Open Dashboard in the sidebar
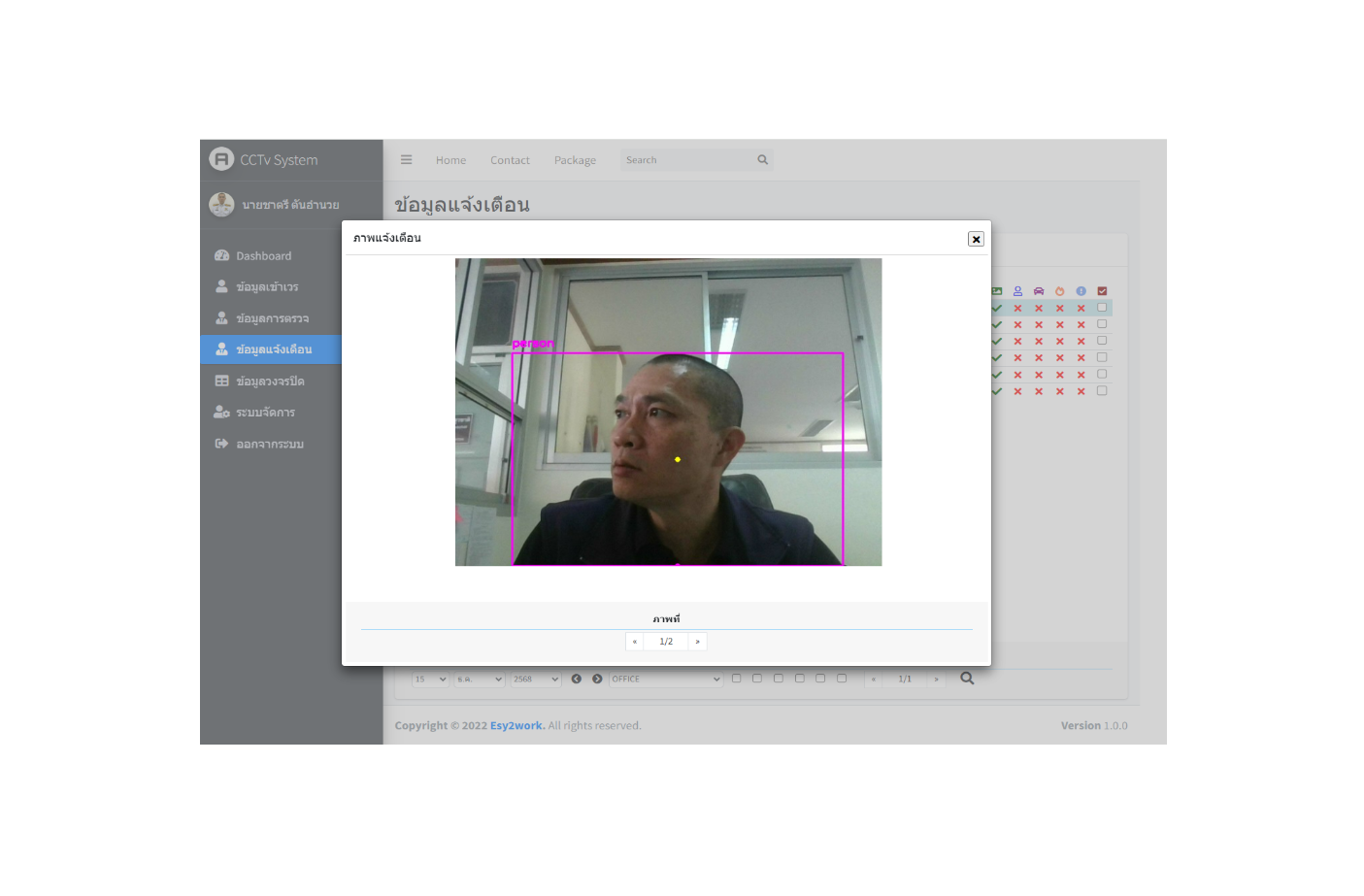The width and height of the screenshot is (1364, 896). (x=263, y=256)
